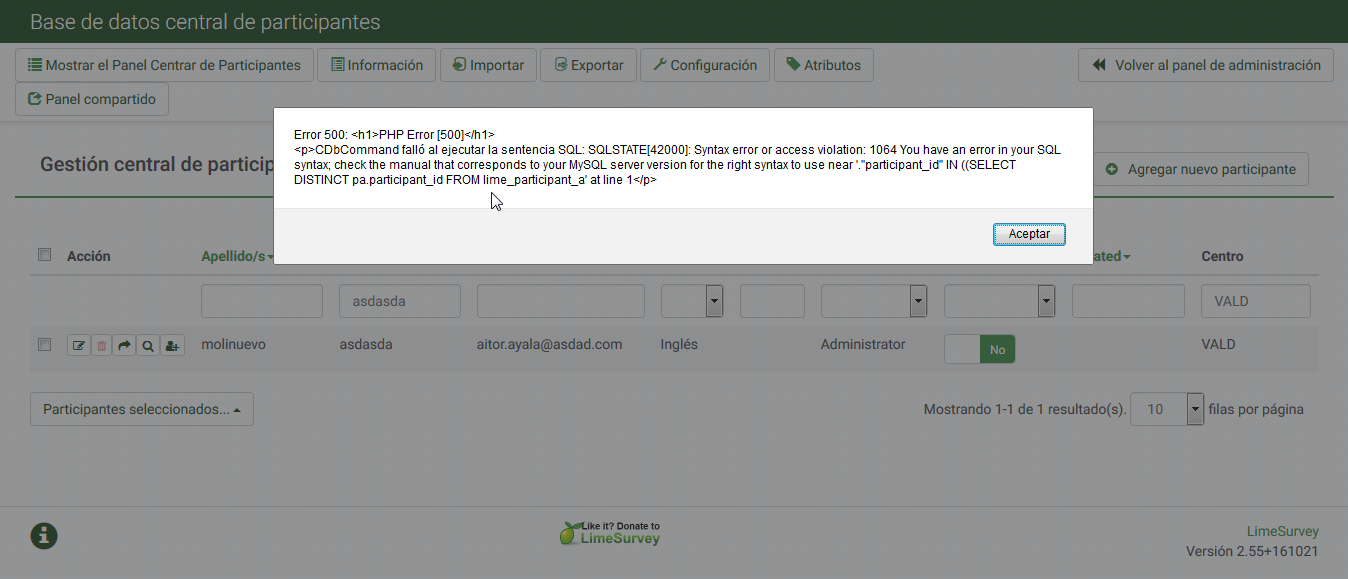The width and height of the screenshot is (1348, 579).
Task: Click the add-to-survey user-plus icon
Action: point(172,346)
